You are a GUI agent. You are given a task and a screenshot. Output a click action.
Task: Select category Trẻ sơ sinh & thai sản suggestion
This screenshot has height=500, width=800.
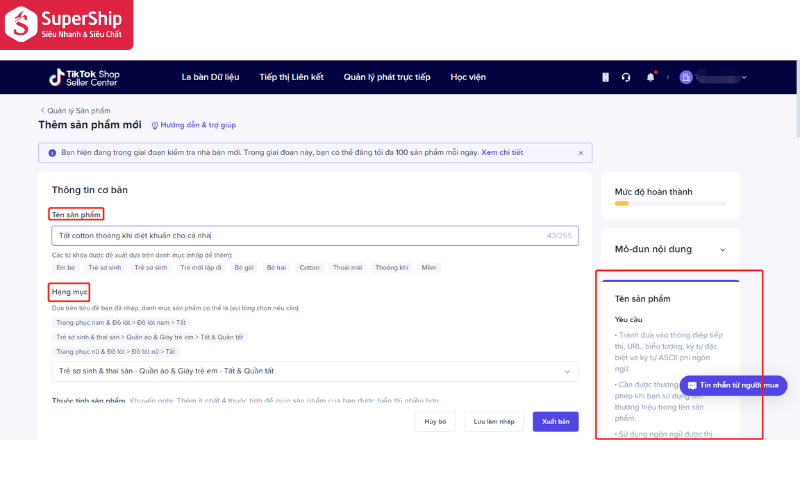149,337
